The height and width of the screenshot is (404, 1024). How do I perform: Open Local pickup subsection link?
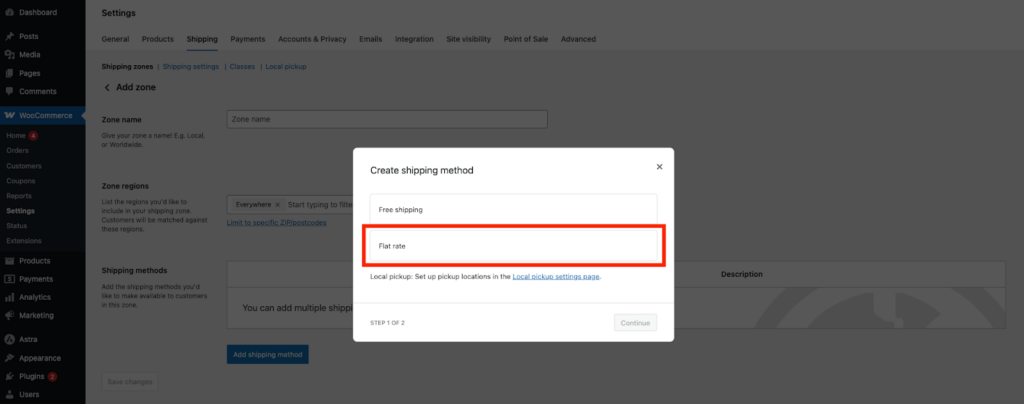(285, 67)
